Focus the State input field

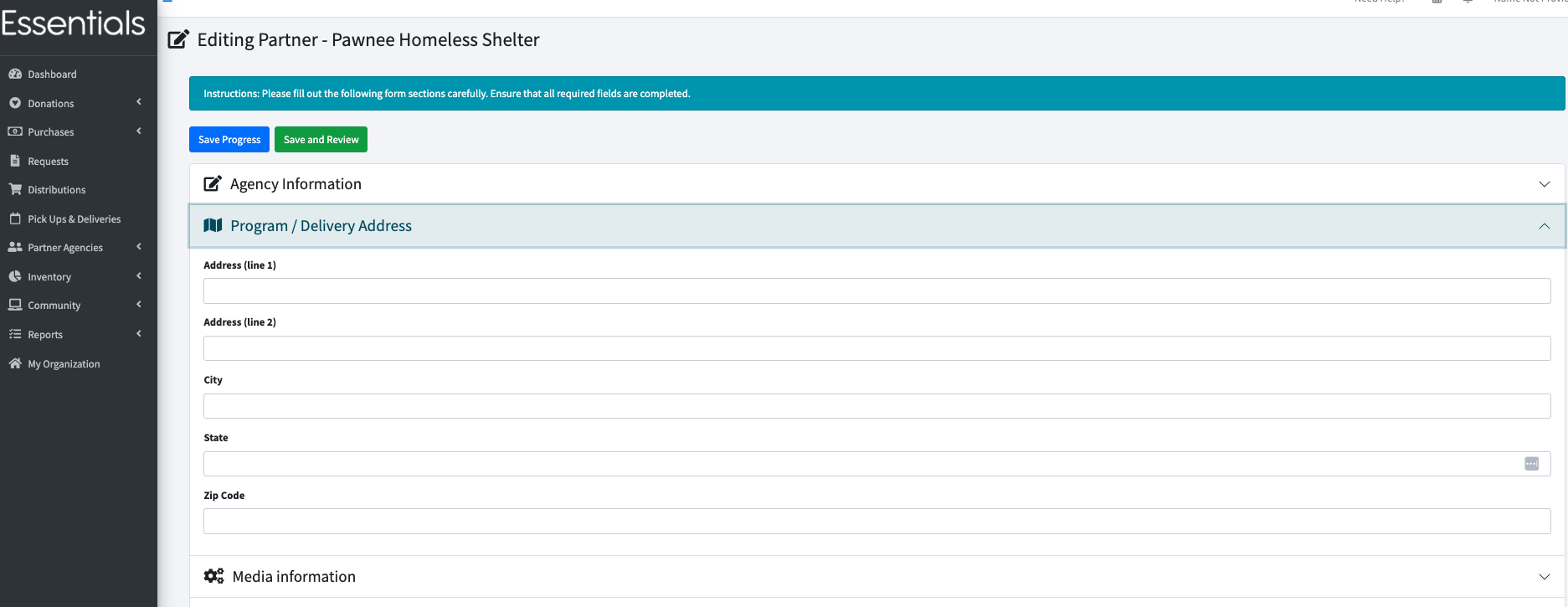pyautogui.click(x=877, y=464)
